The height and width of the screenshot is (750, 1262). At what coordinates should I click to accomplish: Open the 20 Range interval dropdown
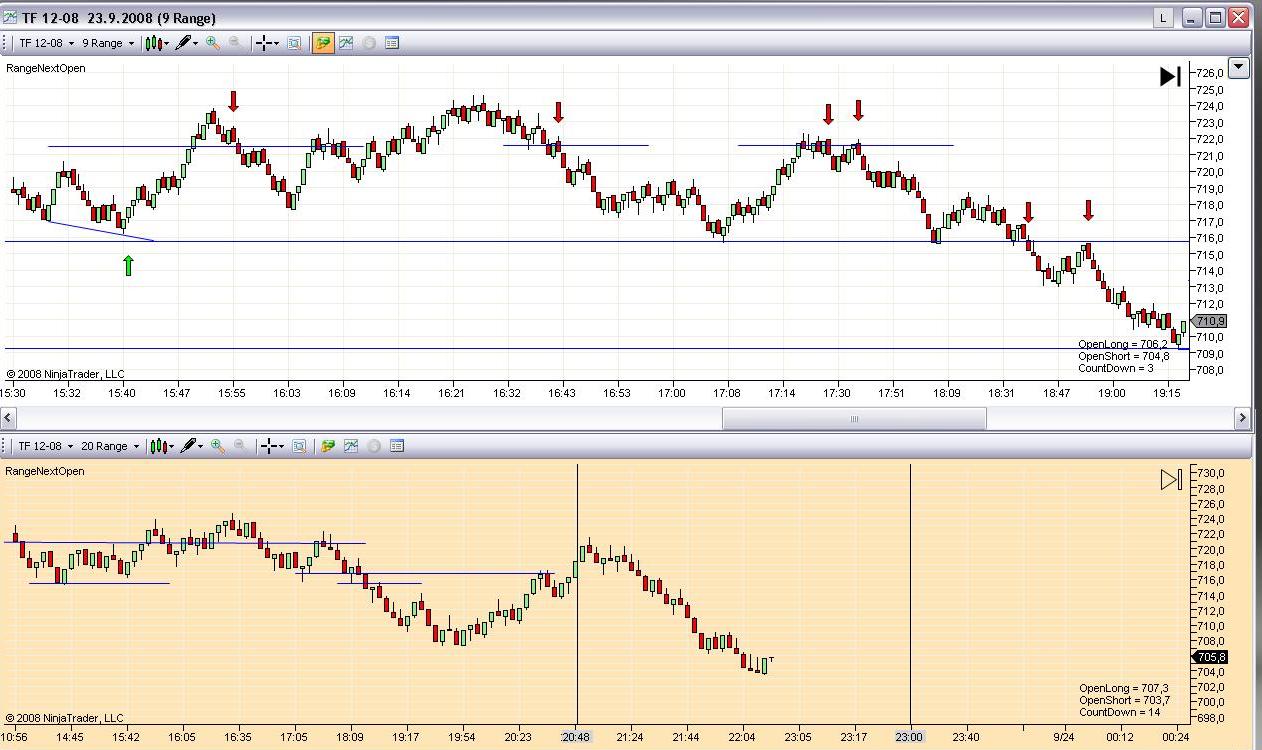tap(111, 446)
